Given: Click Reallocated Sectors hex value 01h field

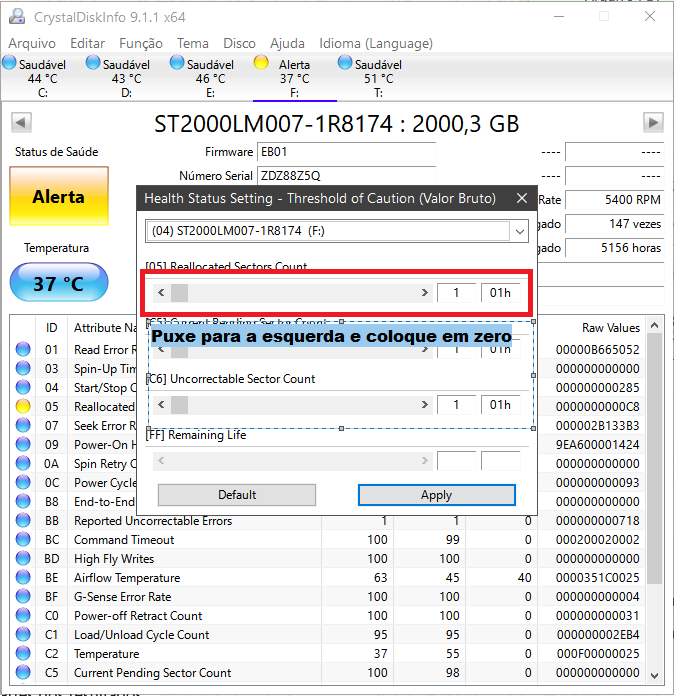Looking at the screenshot, I should tap(500, 293).
